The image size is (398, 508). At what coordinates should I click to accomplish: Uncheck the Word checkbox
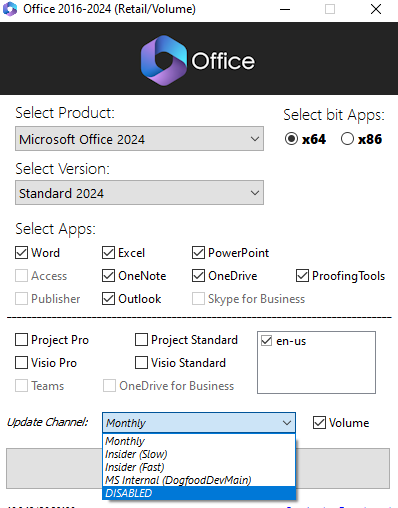click(x=21, y=253)
